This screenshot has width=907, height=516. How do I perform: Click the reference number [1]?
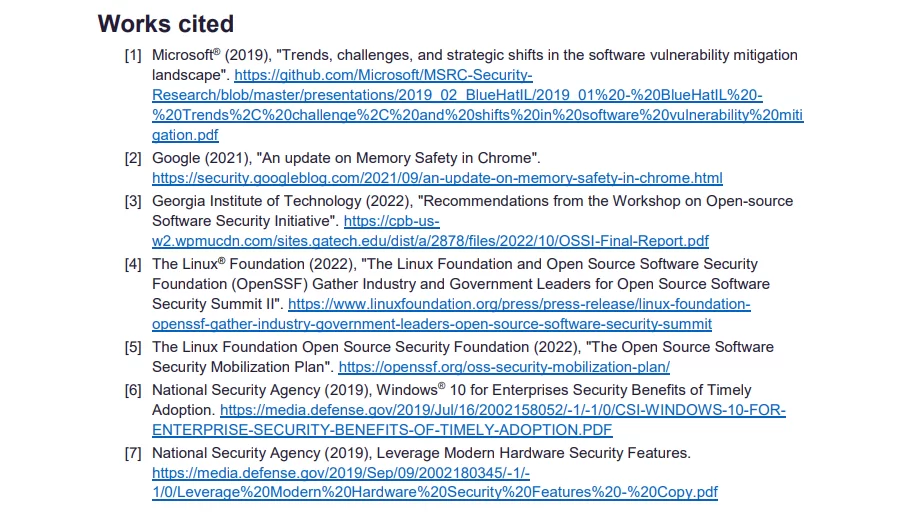click(x=133, y=56)
